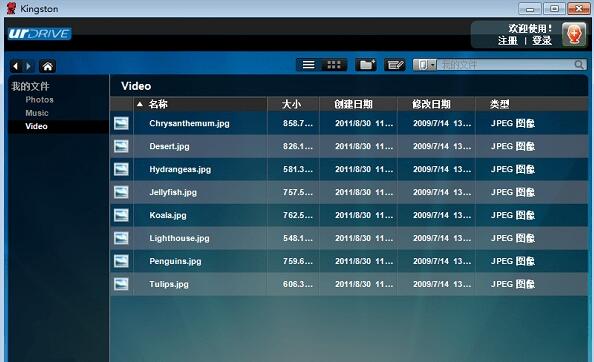Viewport: 594px width, 362px height.
Task: Click the 759.6... size of Penguins.jpg
Action: (298, 261)
